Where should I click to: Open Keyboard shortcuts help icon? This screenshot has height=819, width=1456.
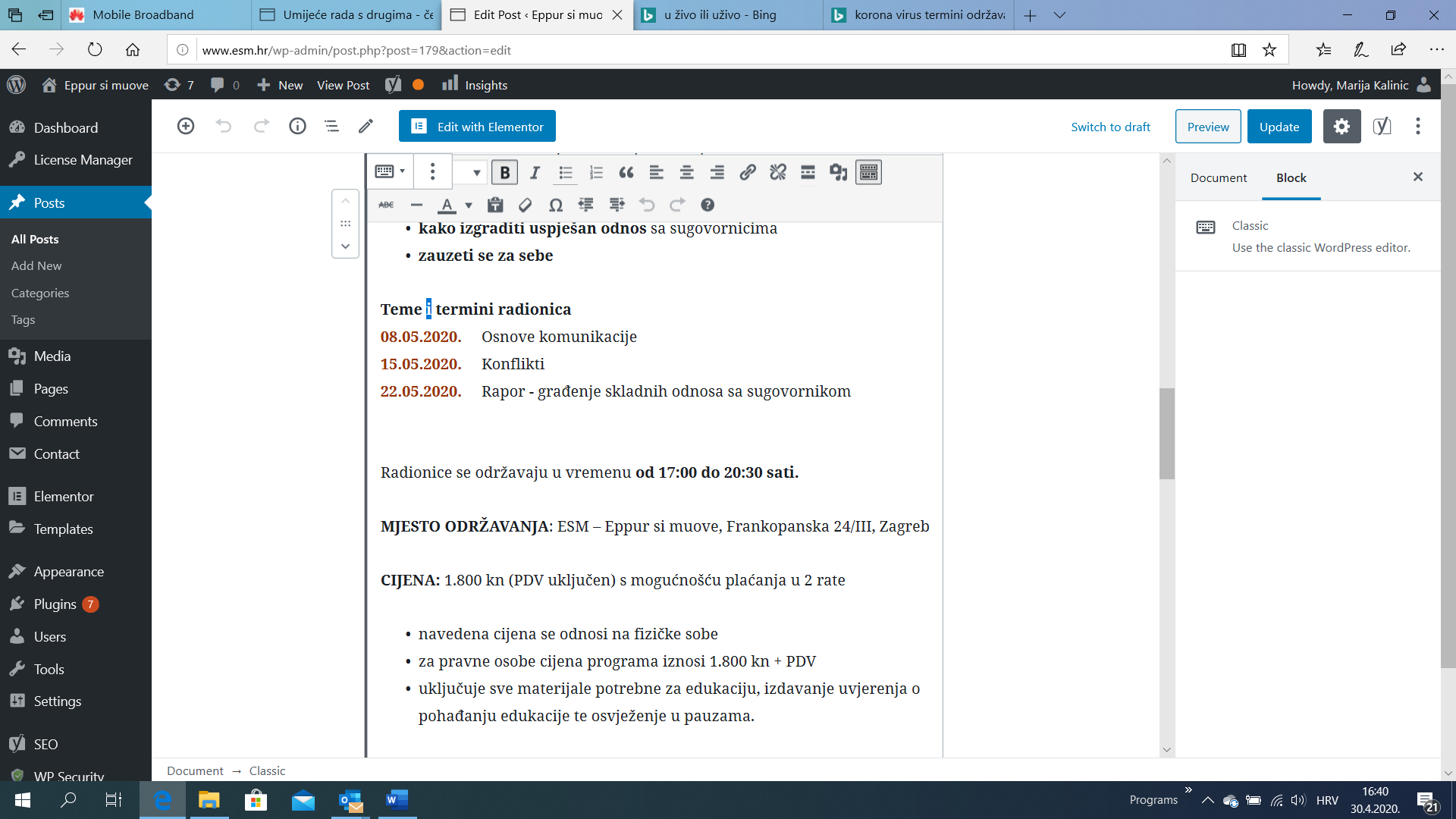pos(708,205)
